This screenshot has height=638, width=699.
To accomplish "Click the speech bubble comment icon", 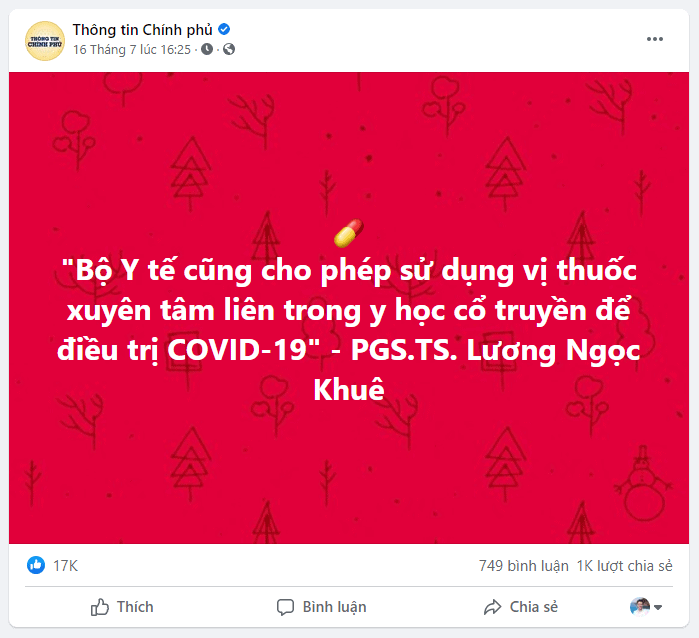I will click(x=285, y=608).
